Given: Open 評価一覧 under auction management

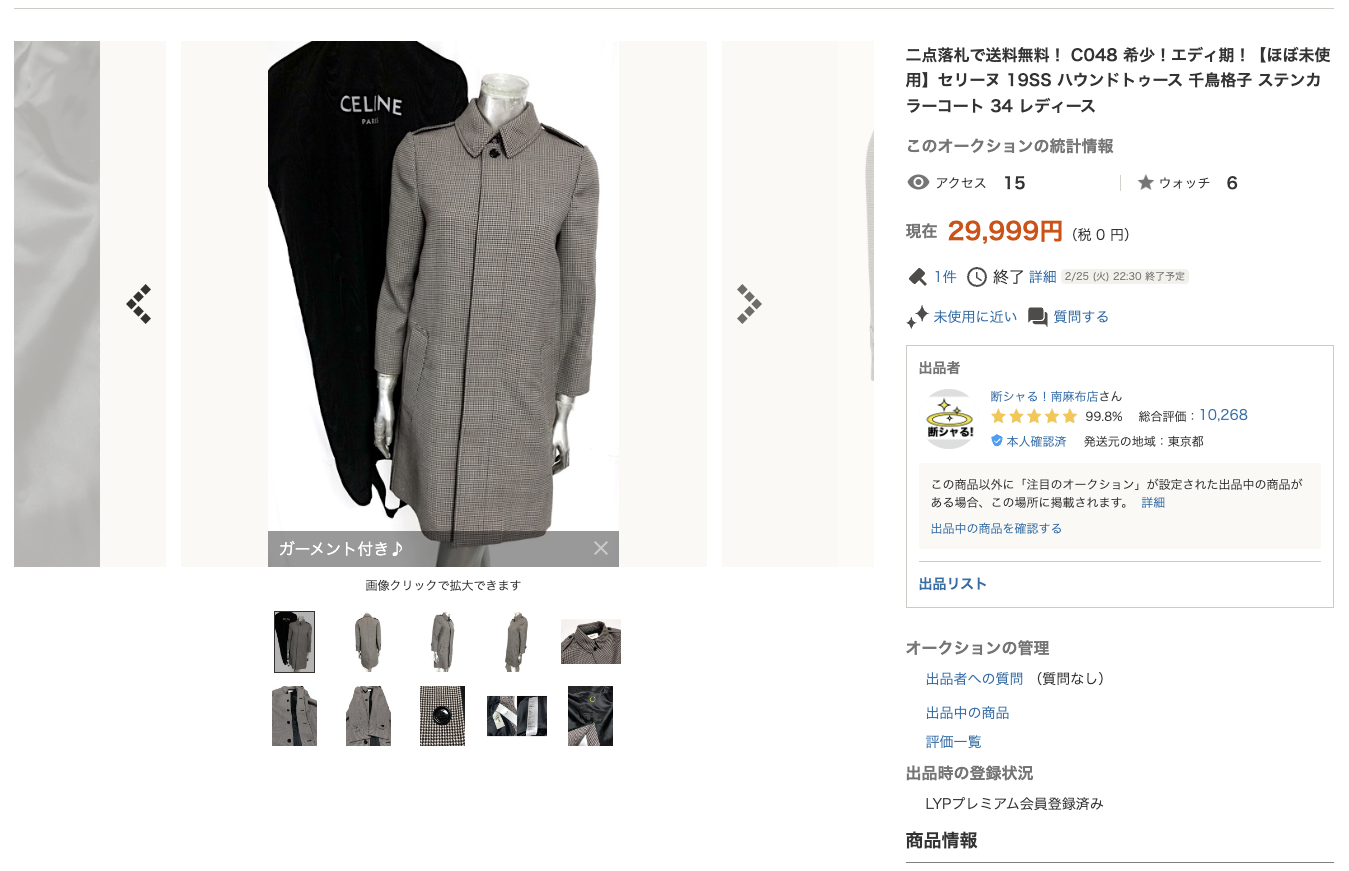Looking at the screenshot, I should 954,742.
